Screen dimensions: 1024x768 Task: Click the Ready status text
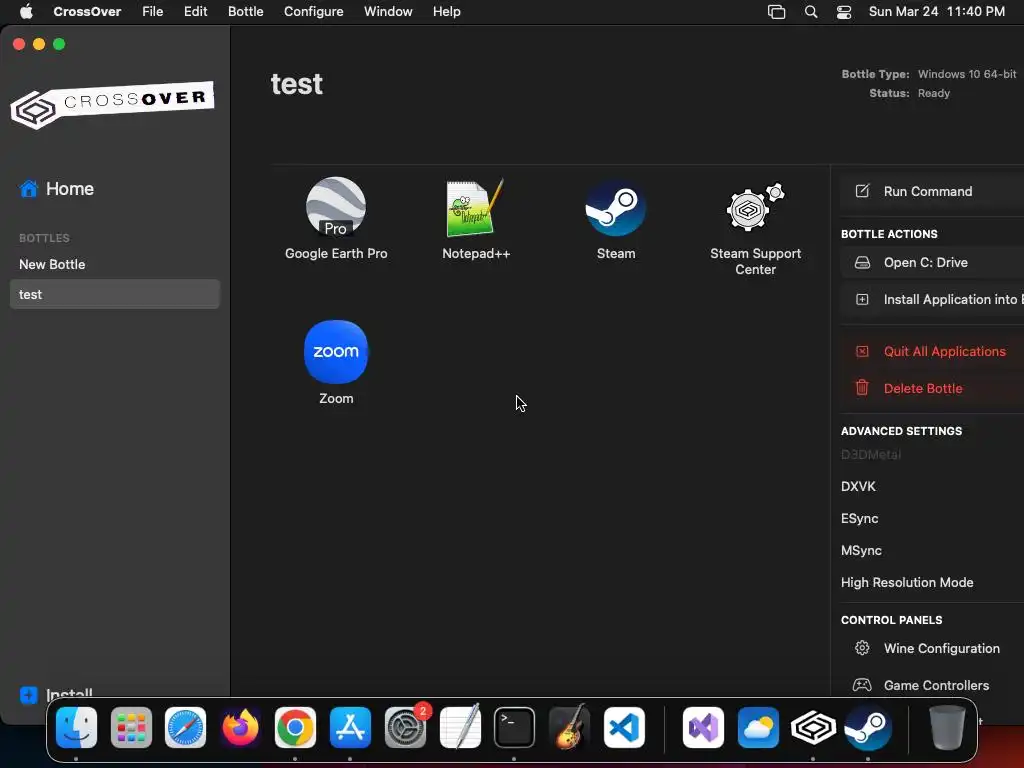(934, 93)
